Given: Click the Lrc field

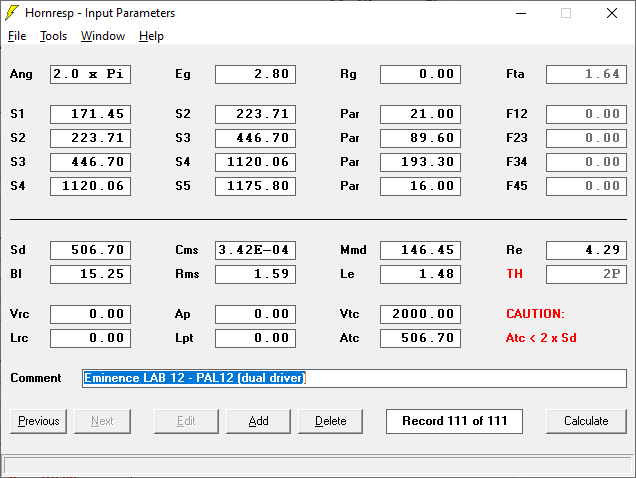Looking at the screenshot, I should pyautogui.click(x=90, y=338).
